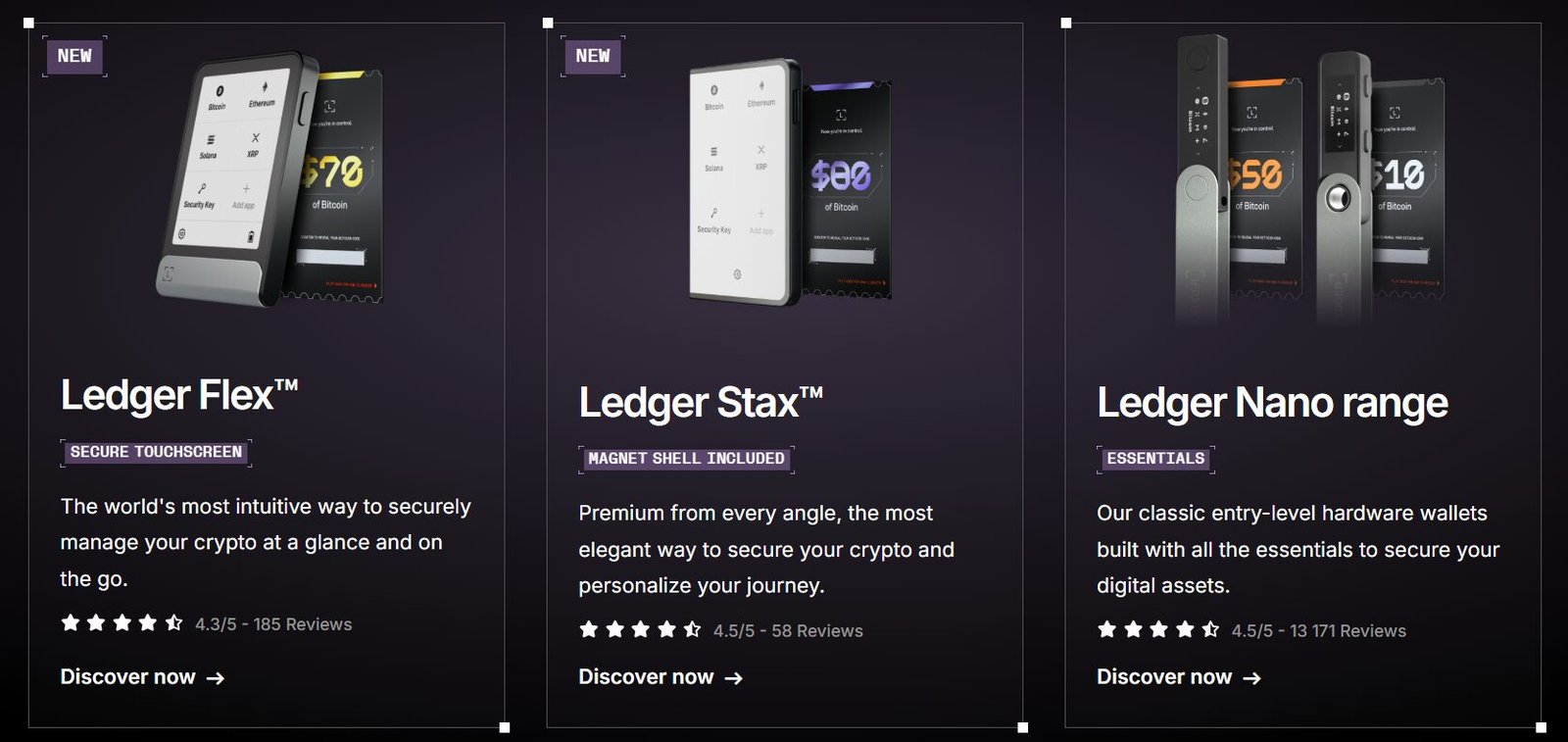This screenshot has height=742, width=1568.
Task: Click the Add app icon on Ledger Stax
Action: click(760, 218)
